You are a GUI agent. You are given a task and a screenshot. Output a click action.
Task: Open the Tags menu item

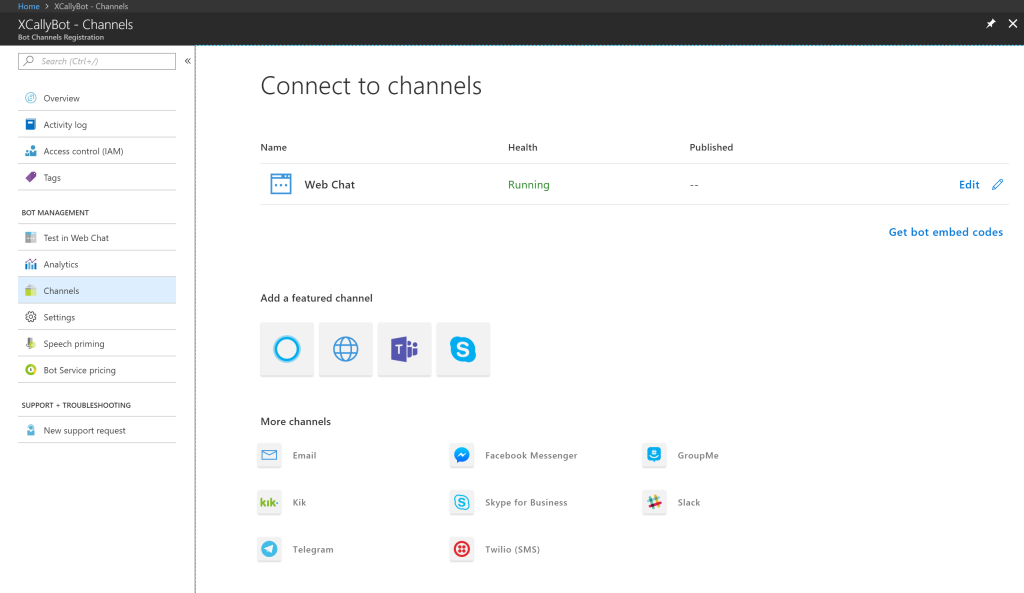pos(97,177)
